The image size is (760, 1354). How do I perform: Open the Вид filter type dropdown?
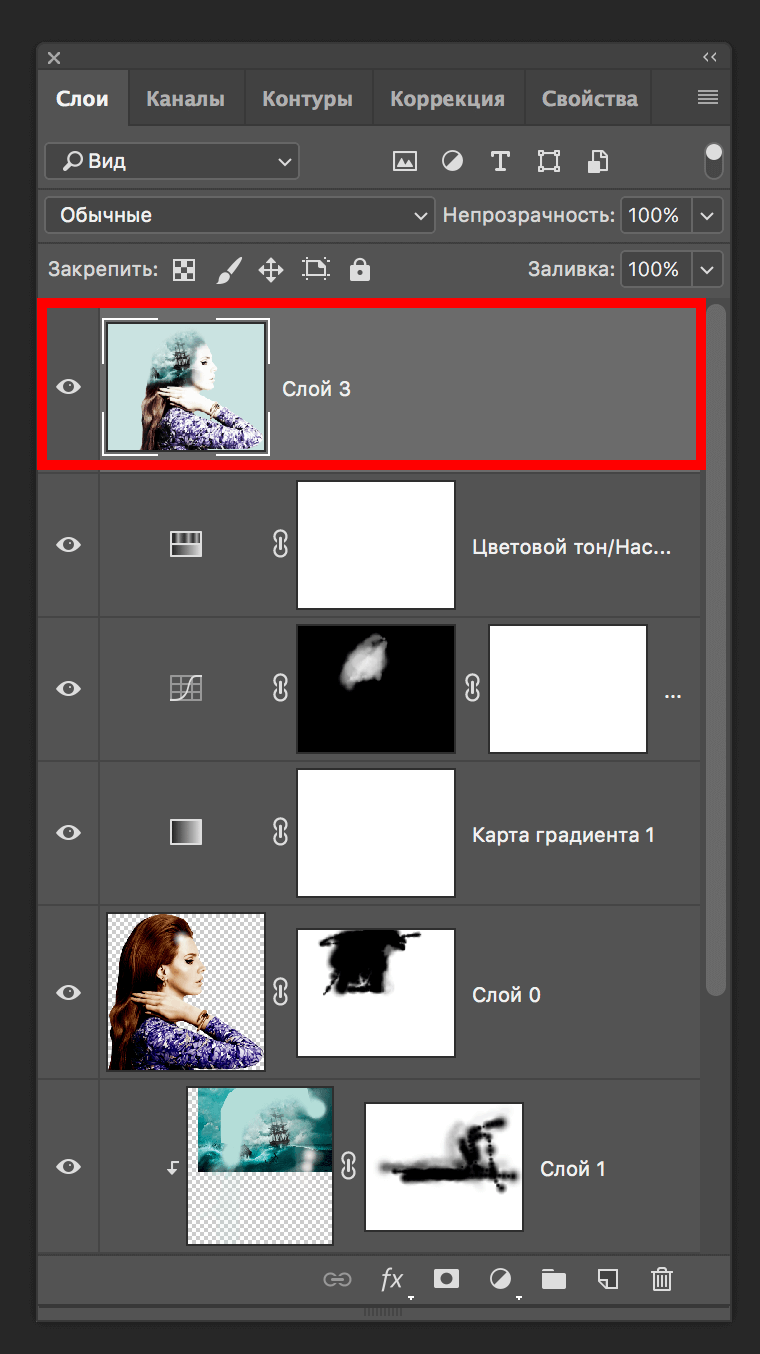tap(172, 161)
